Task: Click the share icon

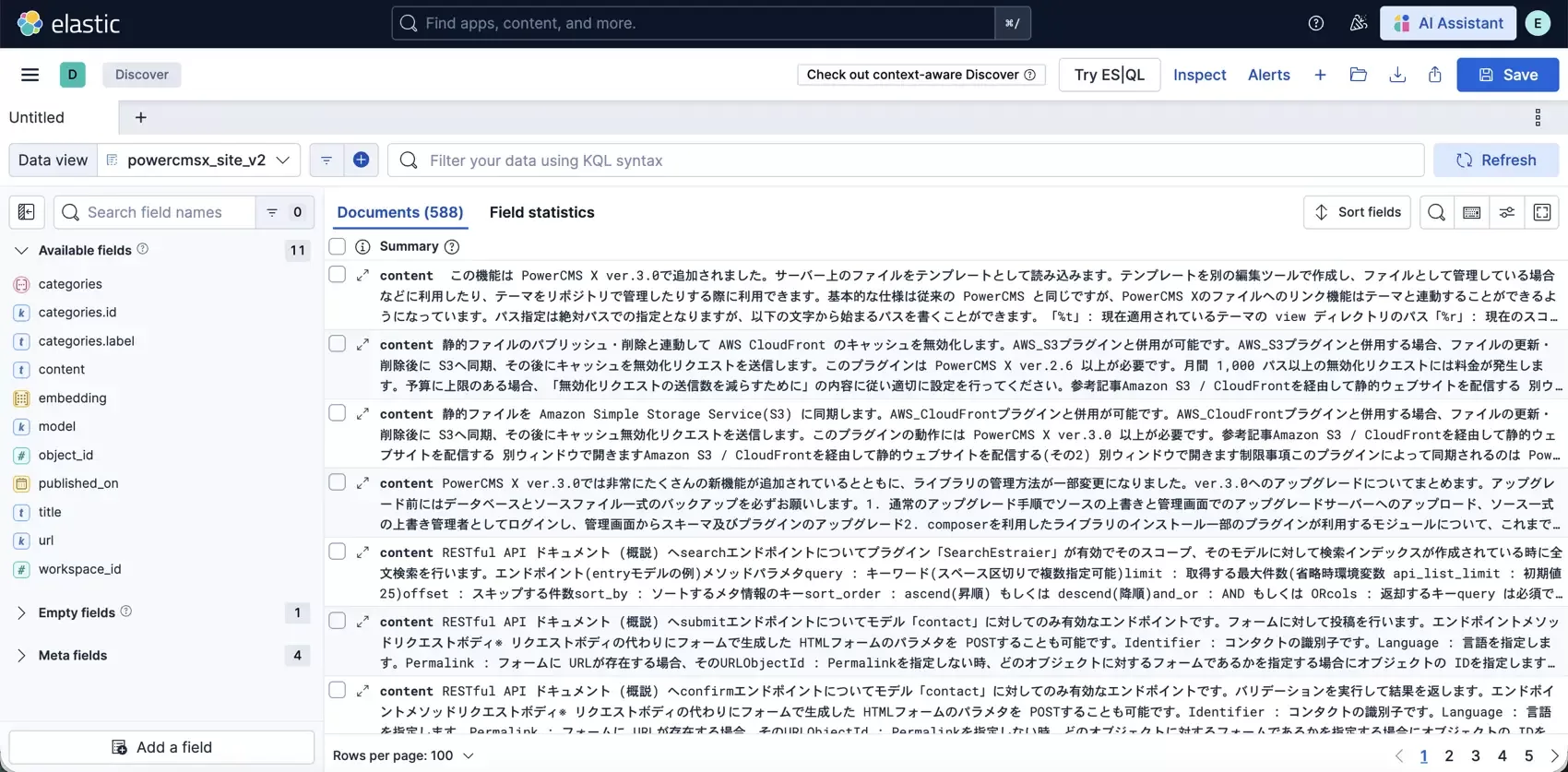Action: pyautogui.click(x=1435, y=75)
